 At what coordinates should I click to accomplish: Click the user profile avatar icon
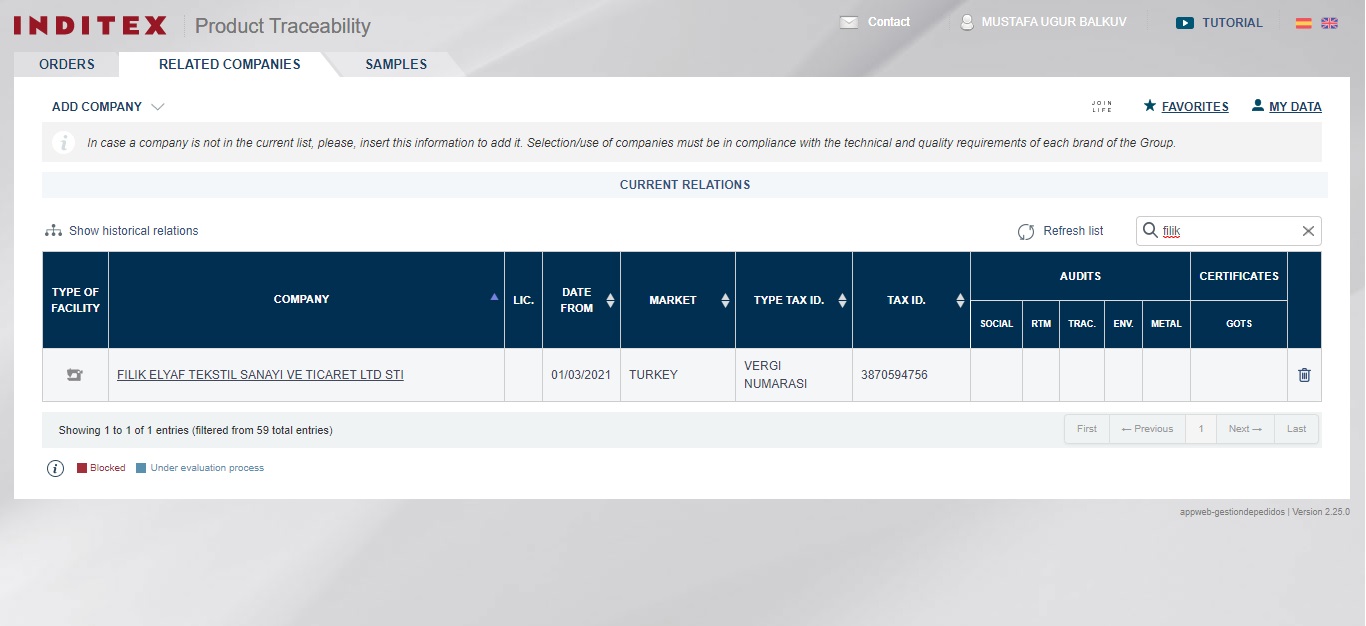pyautogui.click(x=967, y=22)
